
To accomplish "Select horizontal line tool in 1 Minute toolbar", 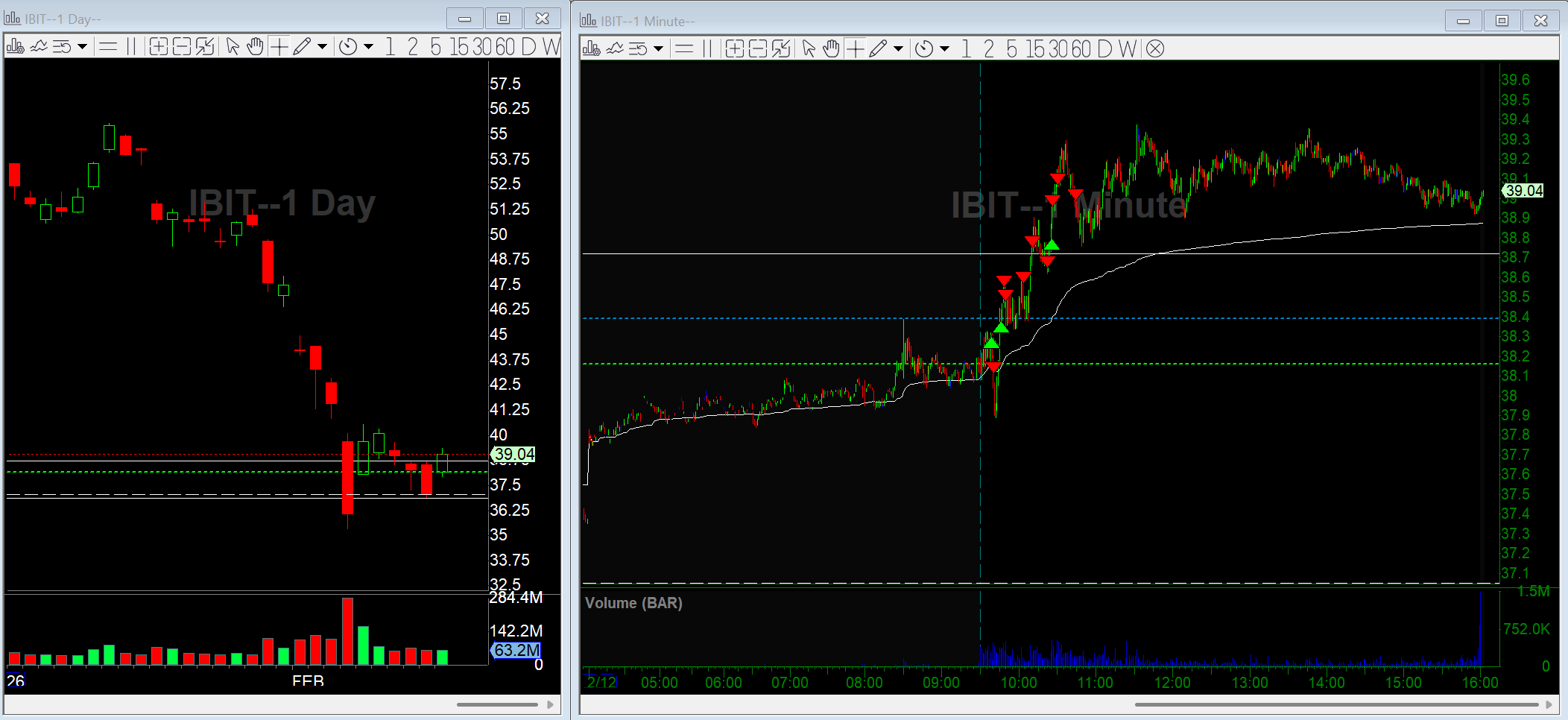I will point(684,49).
